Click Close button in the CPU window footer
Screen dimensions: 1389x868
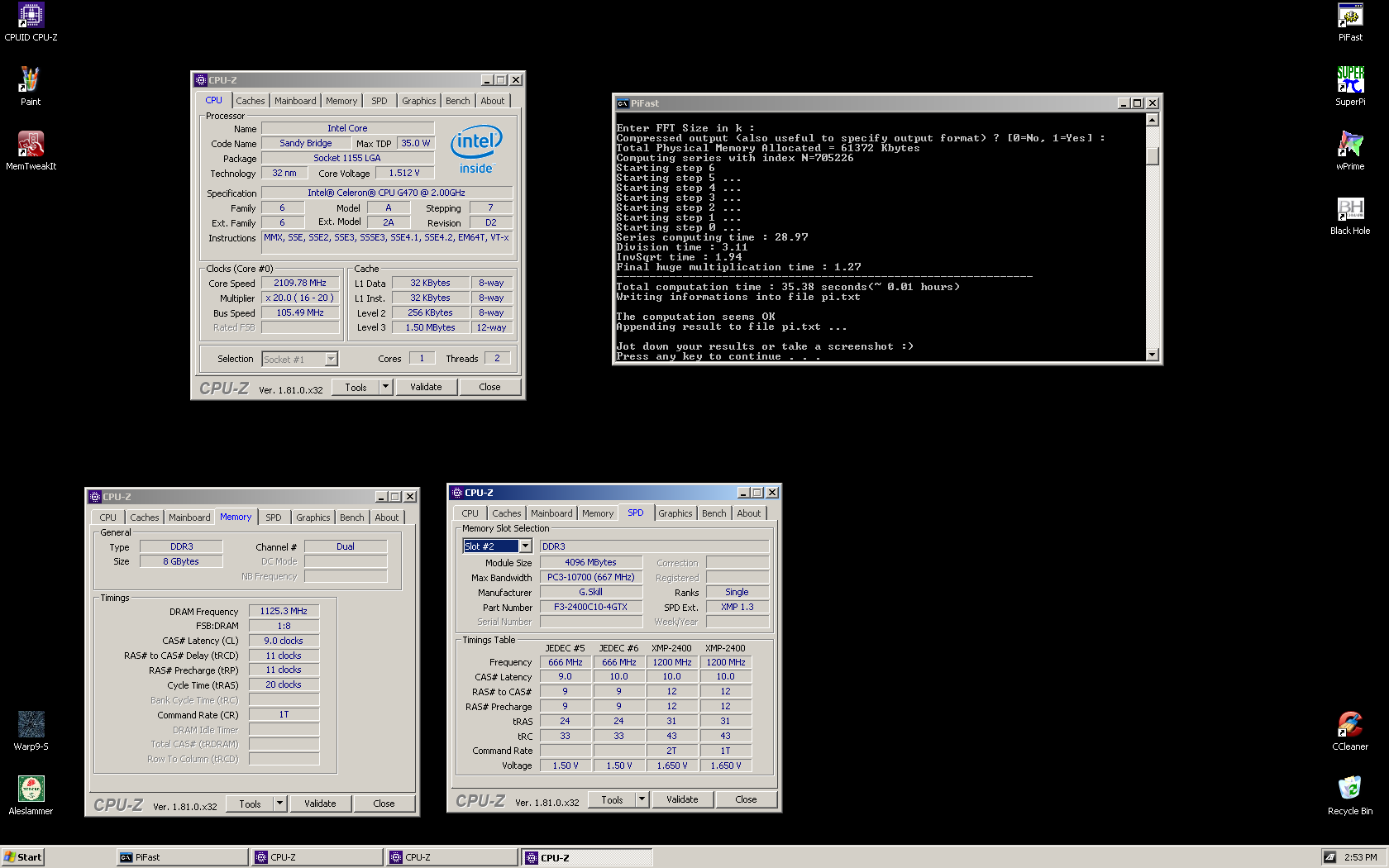coord(489,387)
